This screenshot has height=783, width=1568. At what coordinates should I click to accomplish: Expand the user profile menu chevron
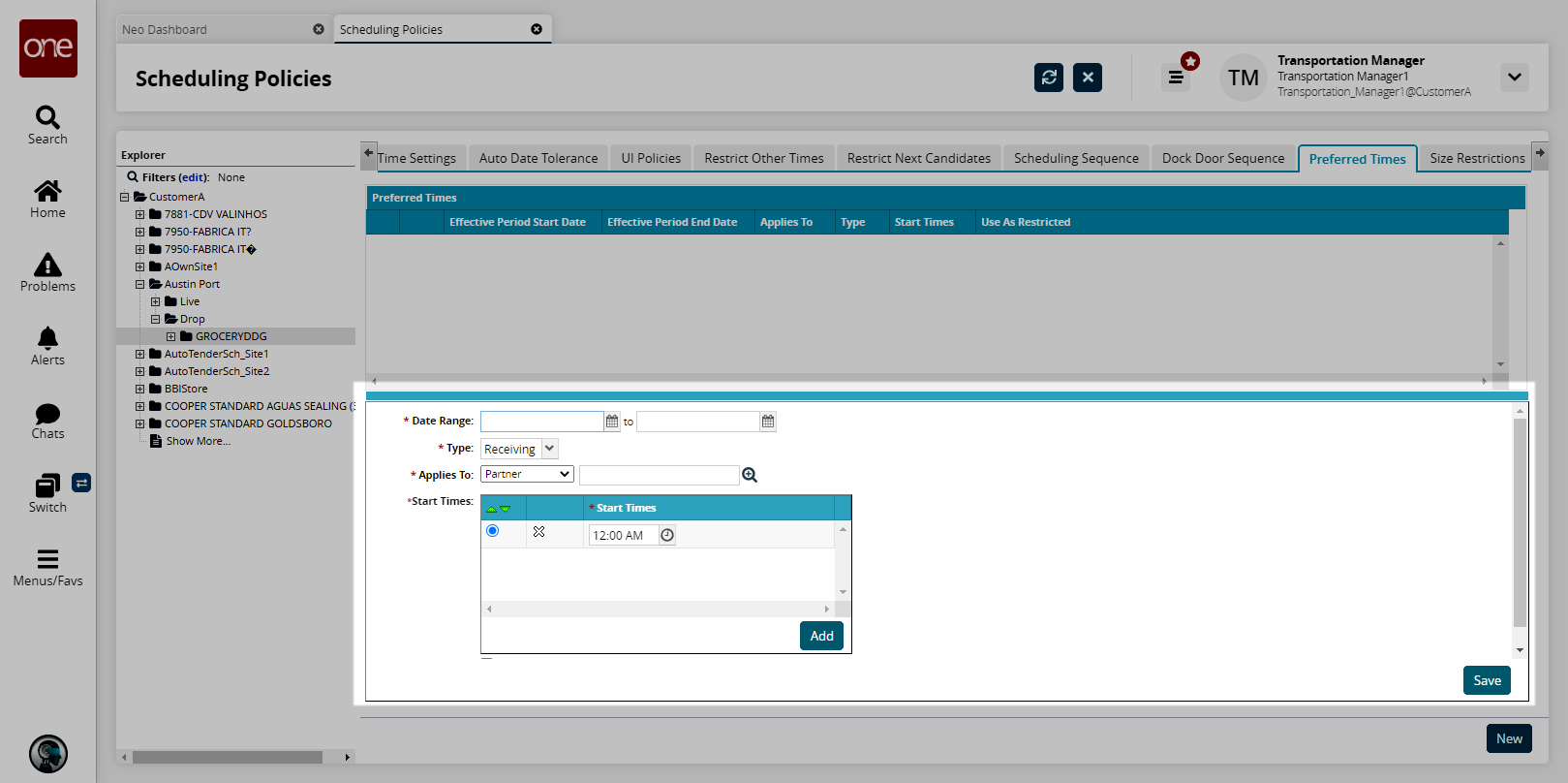click(x=1514, y=78)
